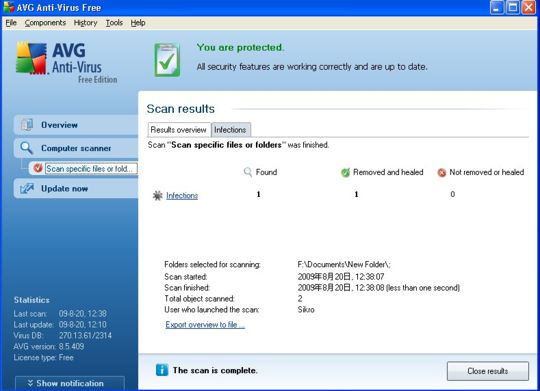
Task: Click the virus bug icon beside Infections
Action: pyautogui.click(x=157, y=196)
